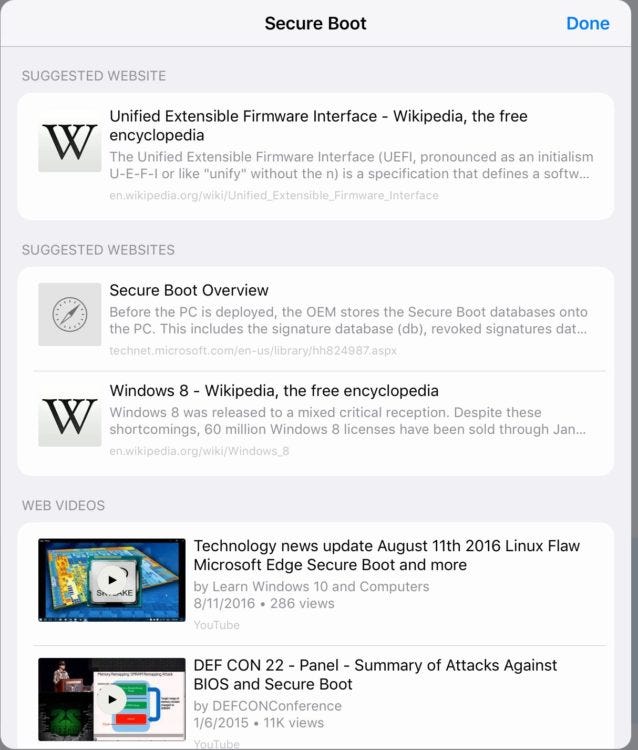Click the Safari compass icon for Secure Boot Overview
This screenshot has height=750, width=638.
pyautogui.click(x=70, y=314)
